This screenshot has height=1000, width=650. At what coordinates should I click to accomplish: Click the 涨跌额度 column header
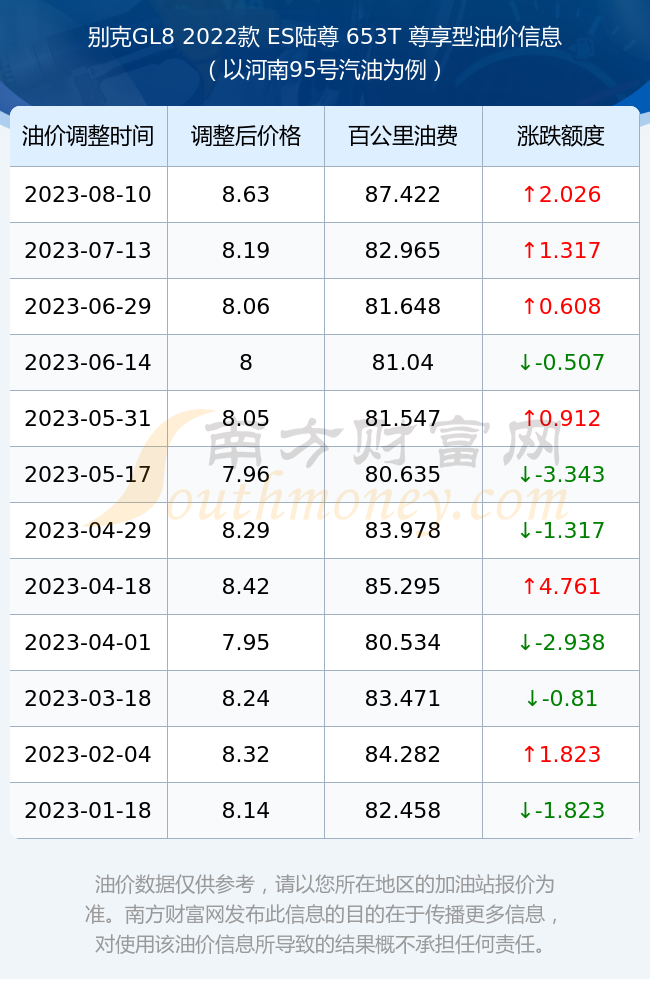[561, 136]
